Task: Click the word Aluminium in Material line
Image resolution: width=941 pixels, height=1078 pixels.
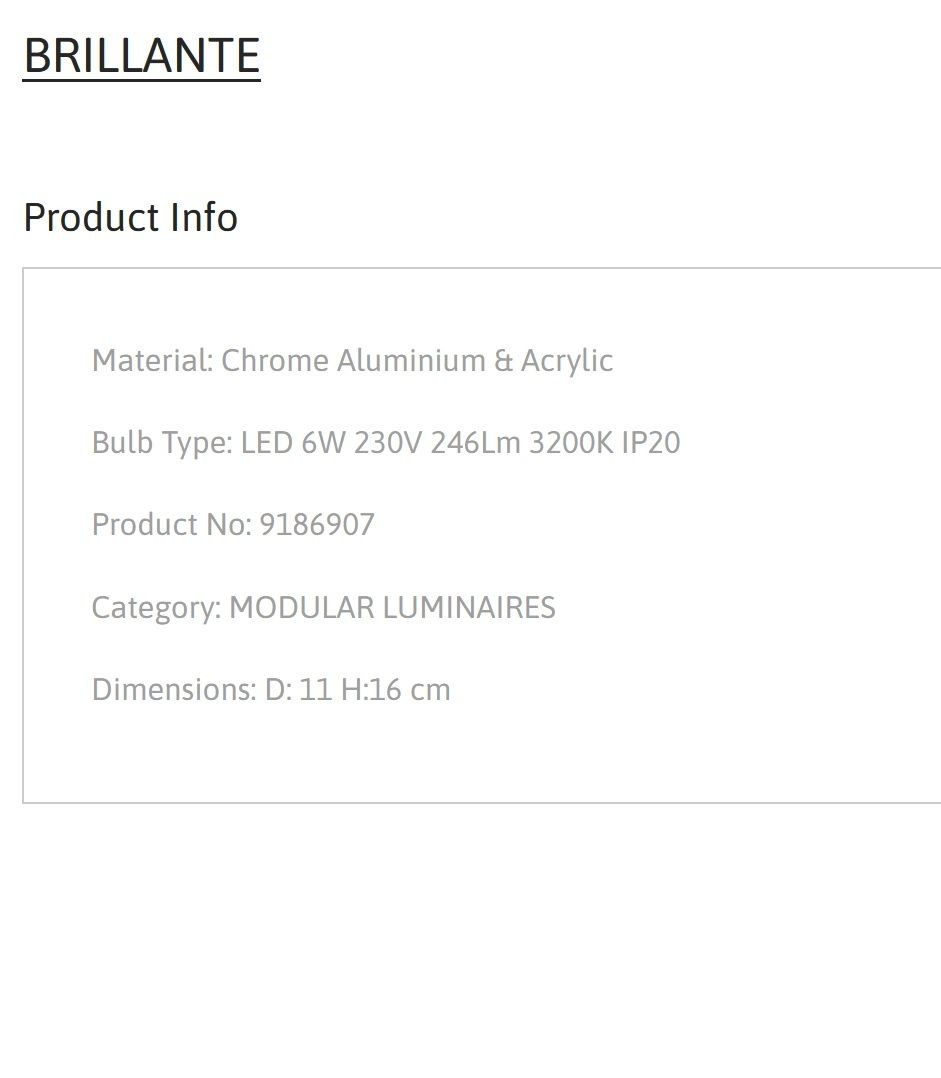Action: coord(411,360)
